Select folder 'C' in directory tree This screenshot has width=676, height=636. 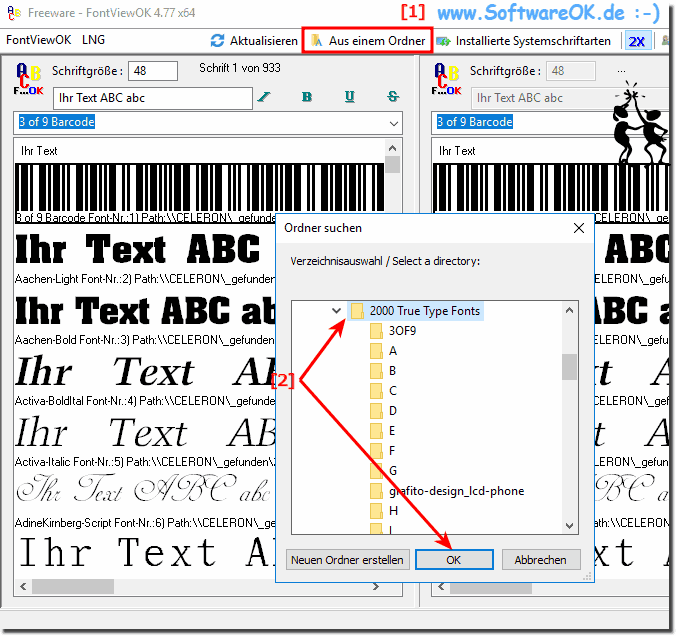click(393, 391)
